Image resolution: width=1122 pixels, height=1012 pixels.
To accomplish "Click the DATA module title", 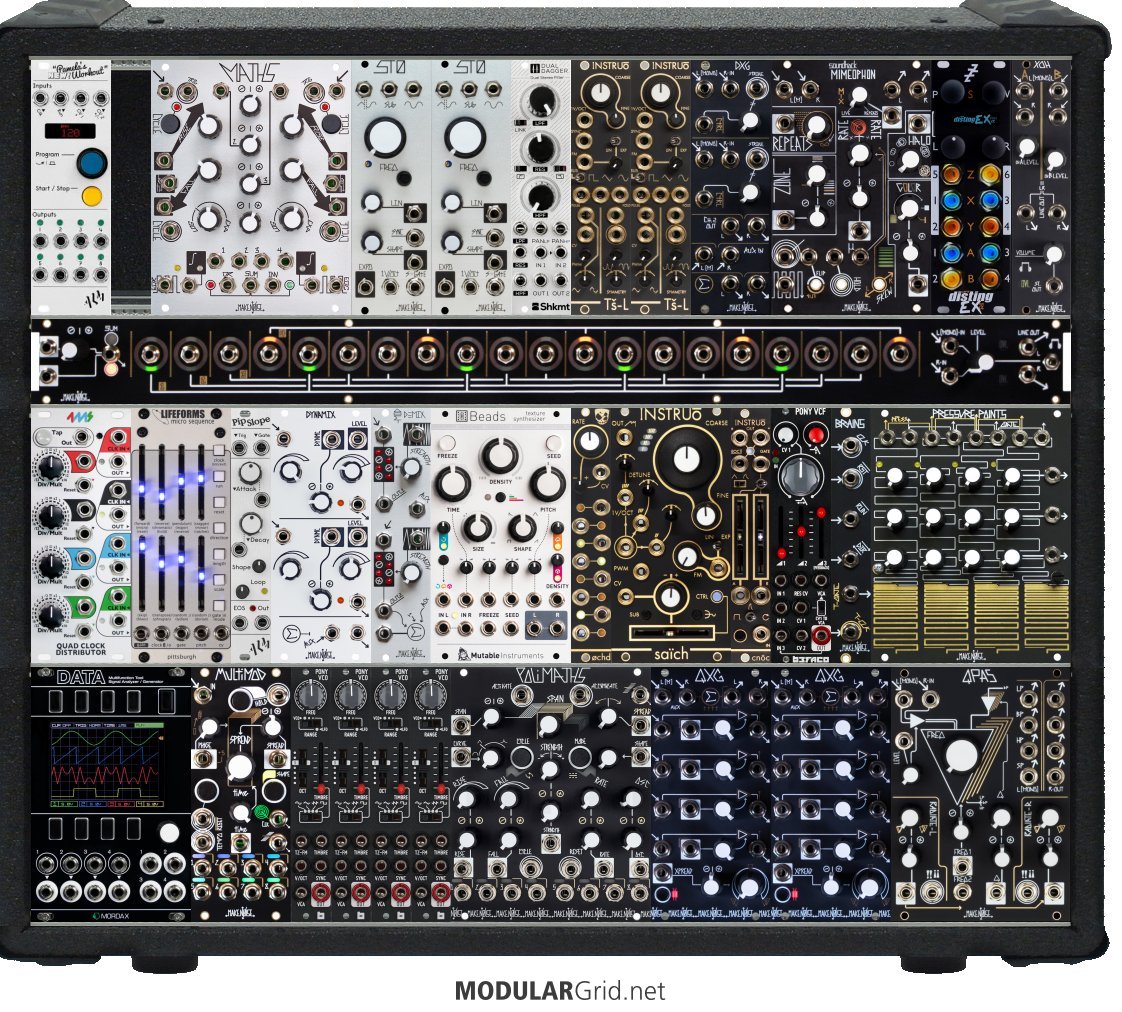I will tap(79, 677).
